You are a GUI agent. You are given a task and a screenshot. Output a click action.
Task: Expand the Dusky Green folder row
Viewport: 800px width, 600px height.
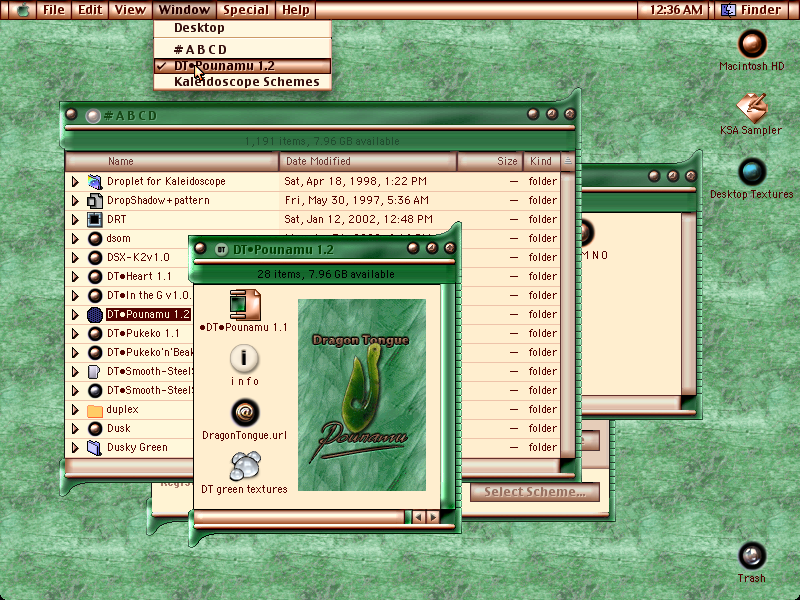tap(75, 447)
